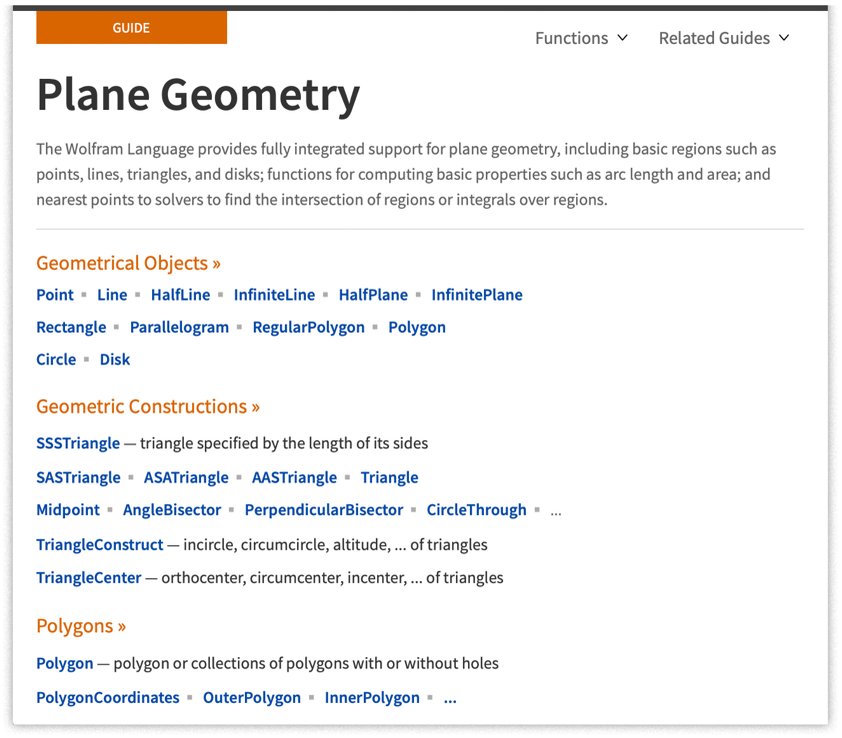Viewport: 842px width, 738px height.
Task: View the SSSTriangle documentation
Action: click(x=78, y=443)
